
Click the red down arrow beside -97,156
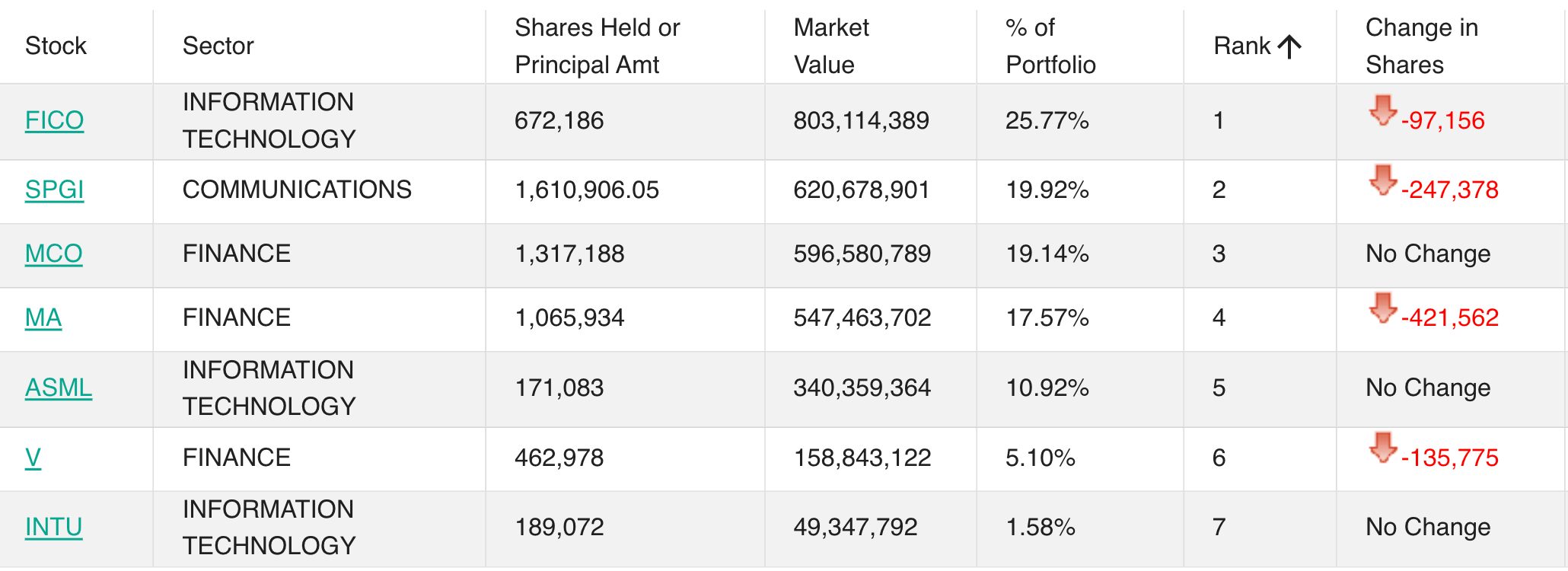point(1383,110)
